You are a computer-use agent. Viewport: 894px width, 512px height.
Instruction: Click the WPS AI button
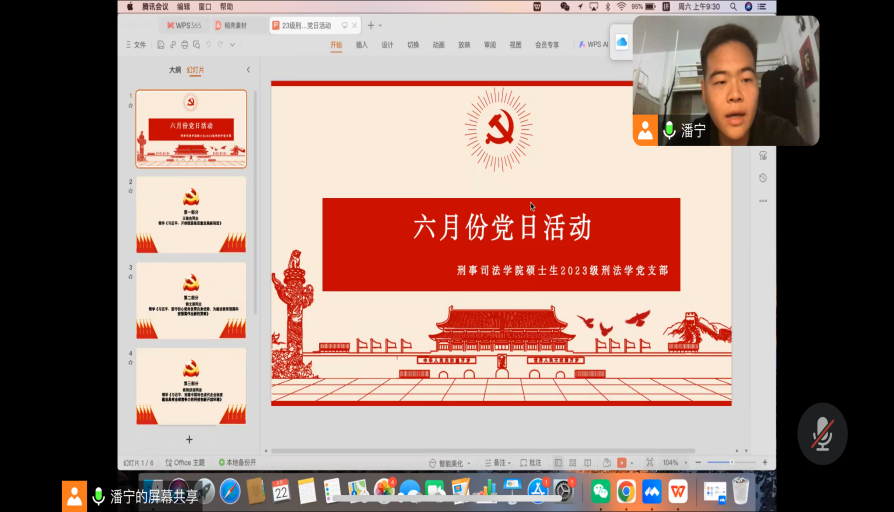point(593,45)
